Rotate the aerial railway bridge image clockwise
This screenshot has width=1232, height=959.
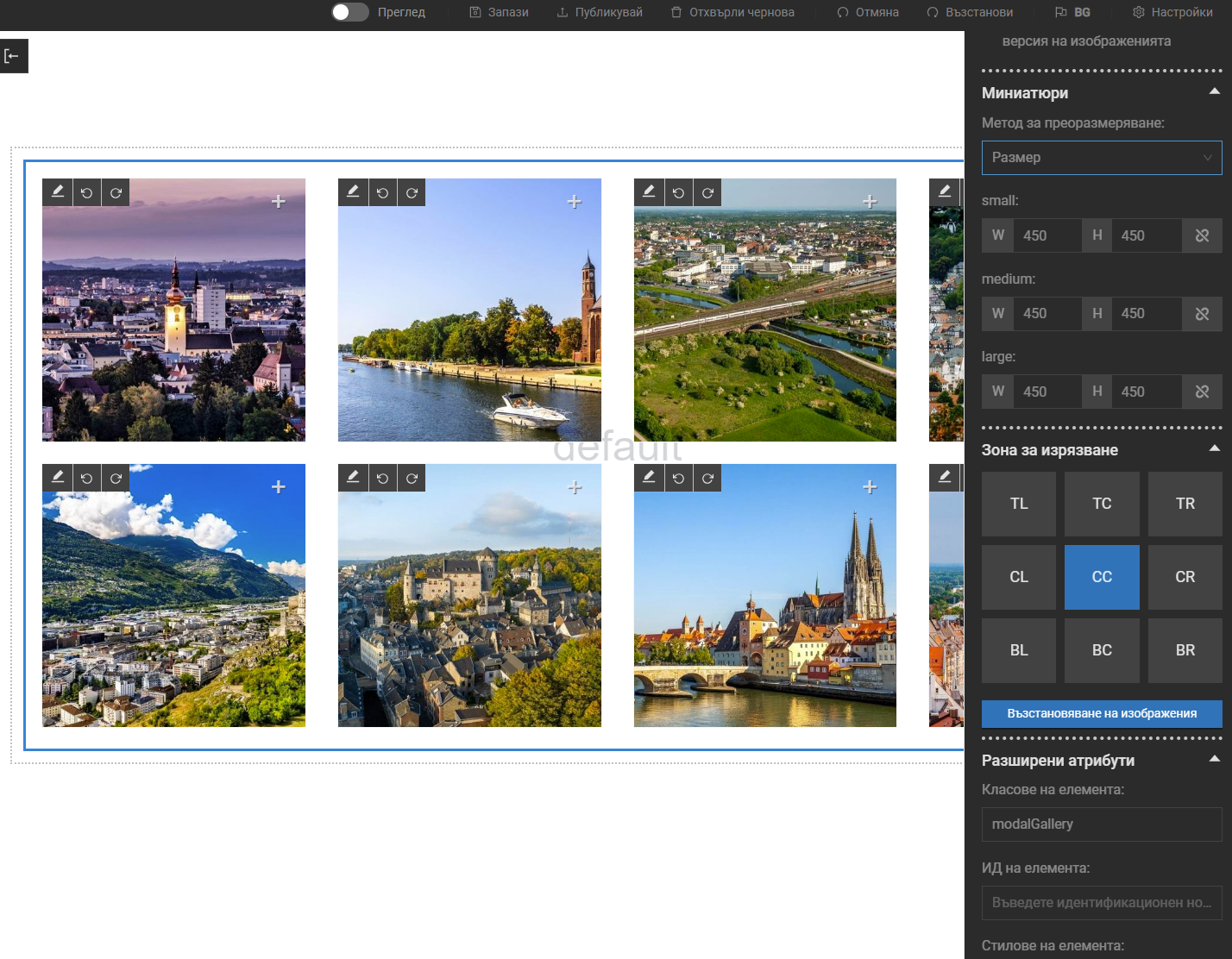pyautogui.click(x=707, y=192)
